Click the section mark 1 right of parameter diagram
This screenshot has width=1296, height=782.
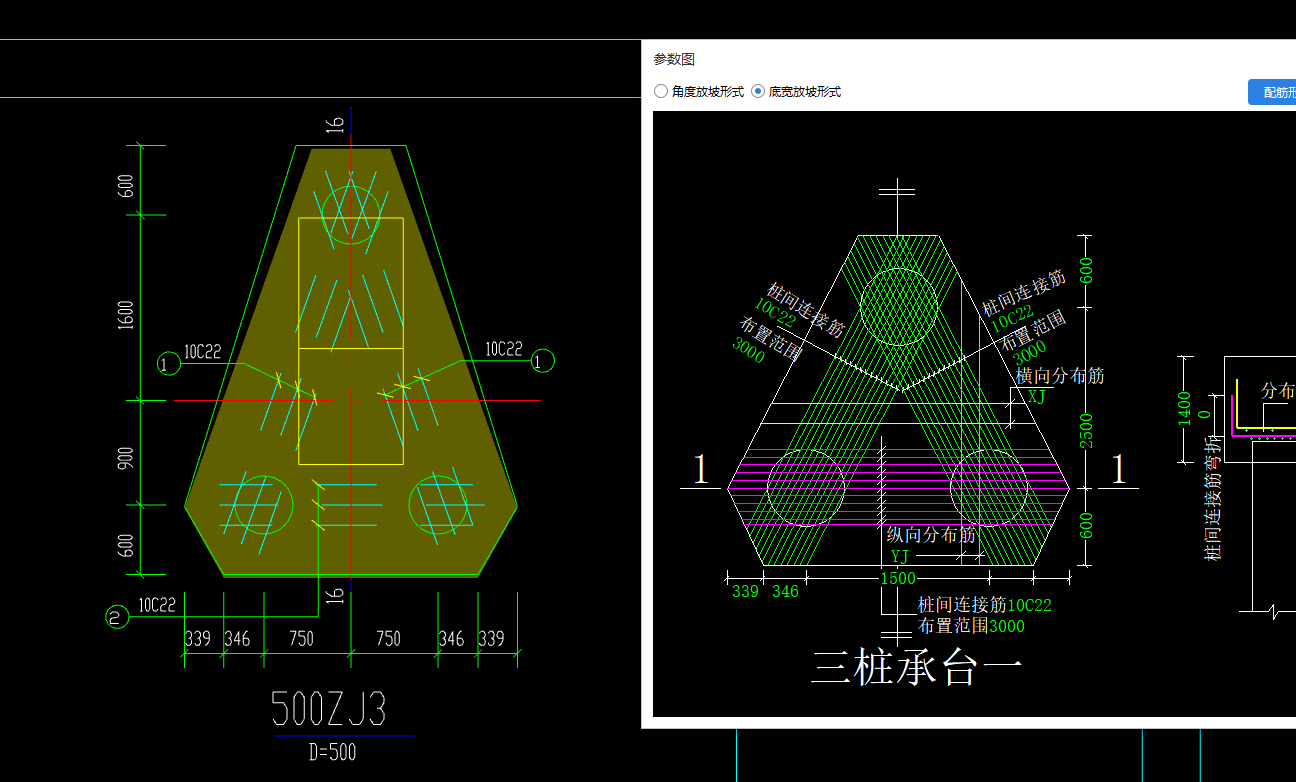(1118, 469)
